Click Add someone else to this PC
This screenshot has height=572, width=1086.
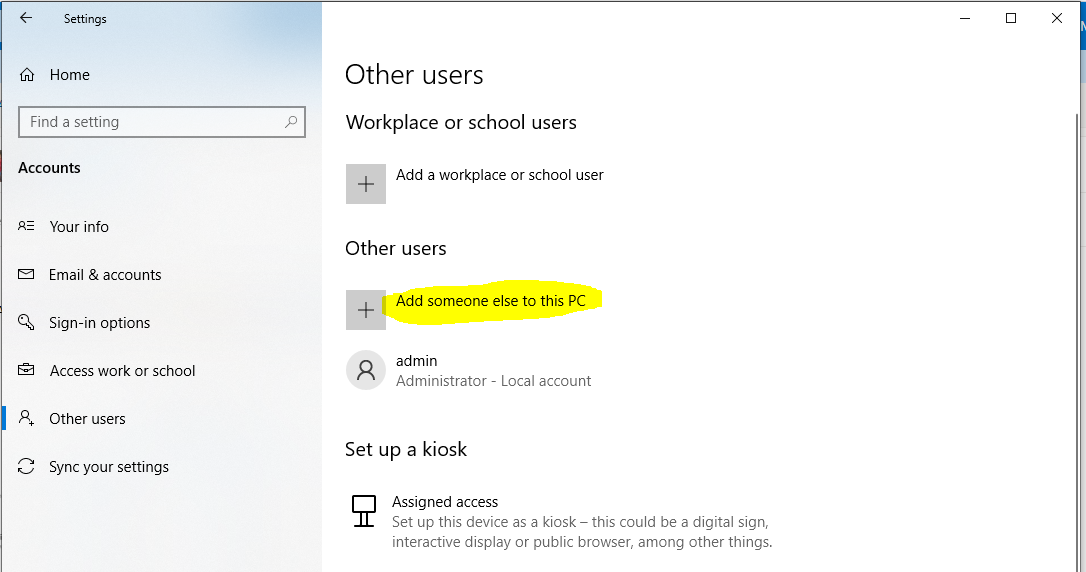pos(490,301)
